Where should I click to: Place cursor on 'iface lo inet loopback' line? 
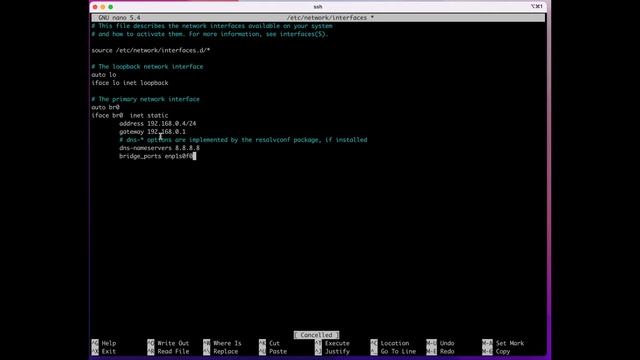(130, 83)
